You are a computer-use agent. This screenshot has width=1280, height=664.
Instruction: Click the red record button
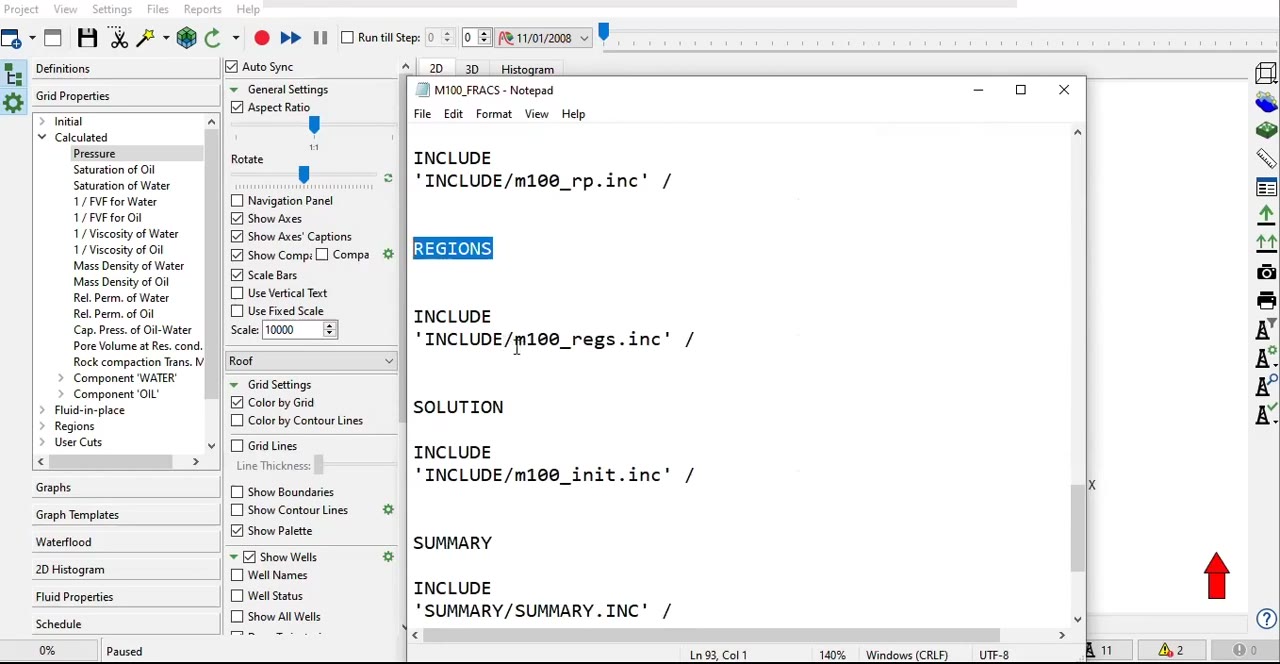tap(261, 38)
